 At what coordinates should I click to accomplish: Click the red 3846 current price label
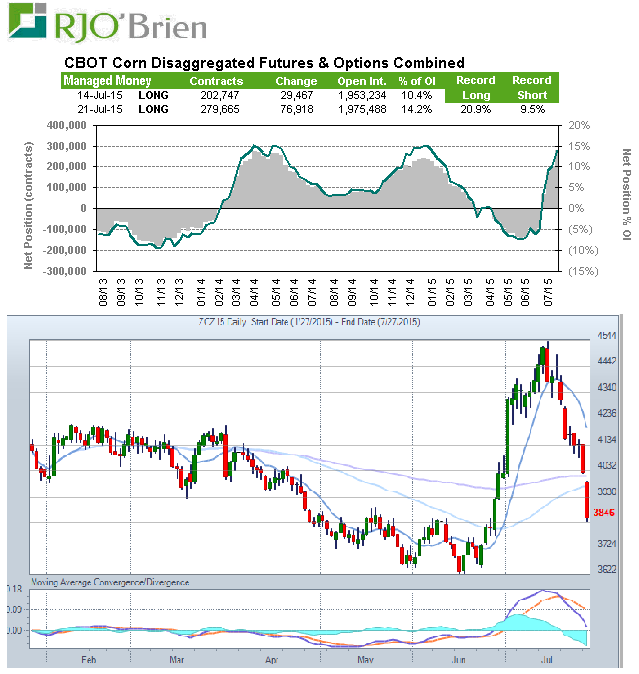[x=603, y=513]
